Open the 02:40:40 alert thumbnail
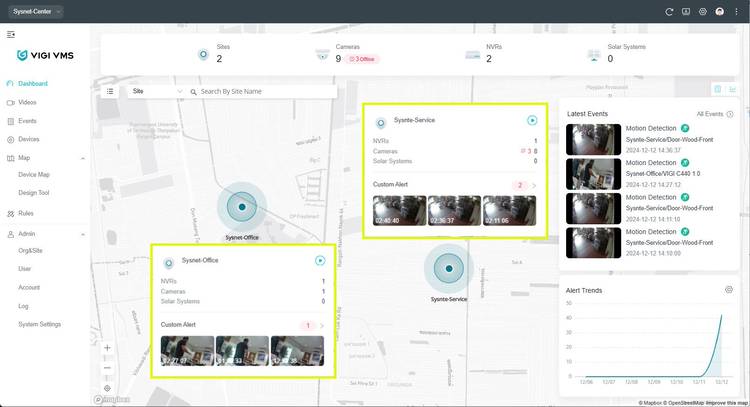The image size is (750, 407). tap(399, 210)
